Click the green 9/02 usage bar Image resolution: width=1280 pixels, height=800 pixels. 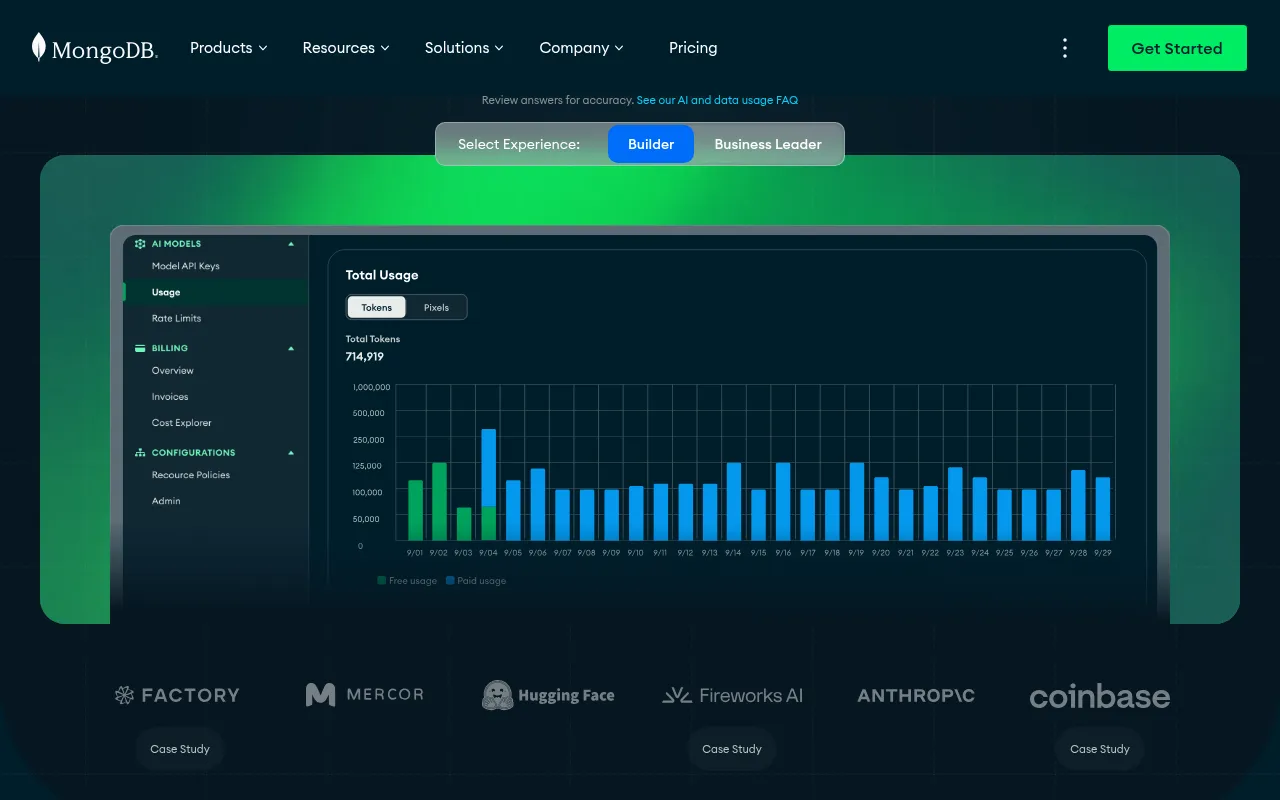pyautogui.click(x=439, y=502)
